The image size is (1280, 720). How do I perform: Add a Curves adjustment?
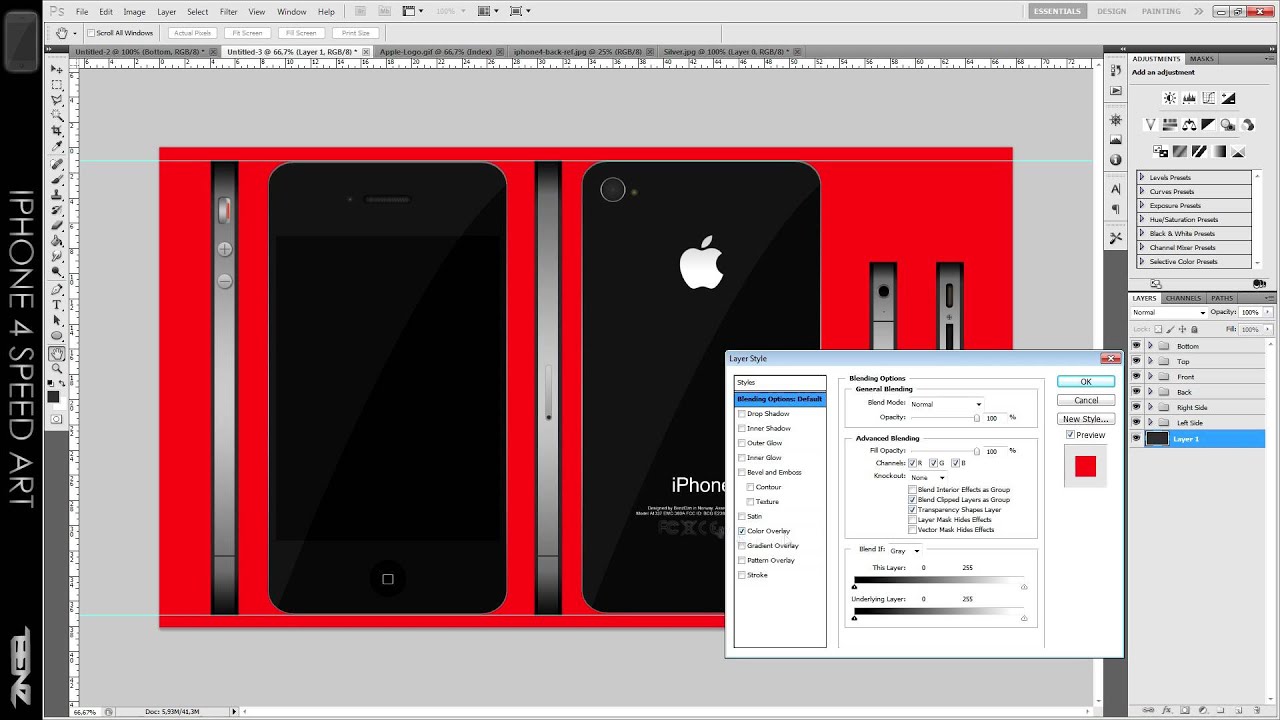tap(1209, 98)
